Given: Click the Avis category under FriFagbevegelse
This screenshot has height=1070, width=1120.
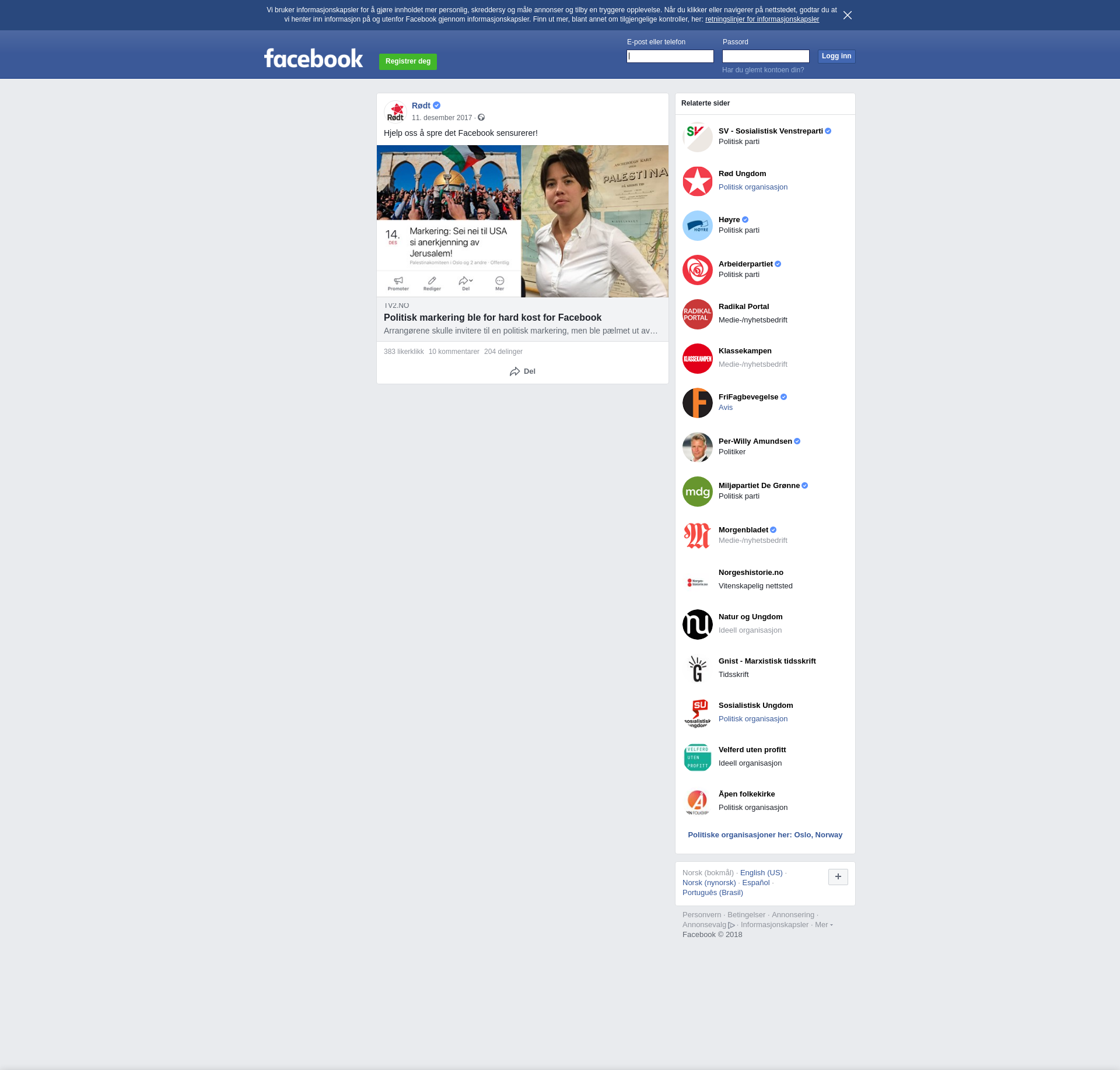Looking at the screenshot, I should pyautogui.click(x=726, y=408).
